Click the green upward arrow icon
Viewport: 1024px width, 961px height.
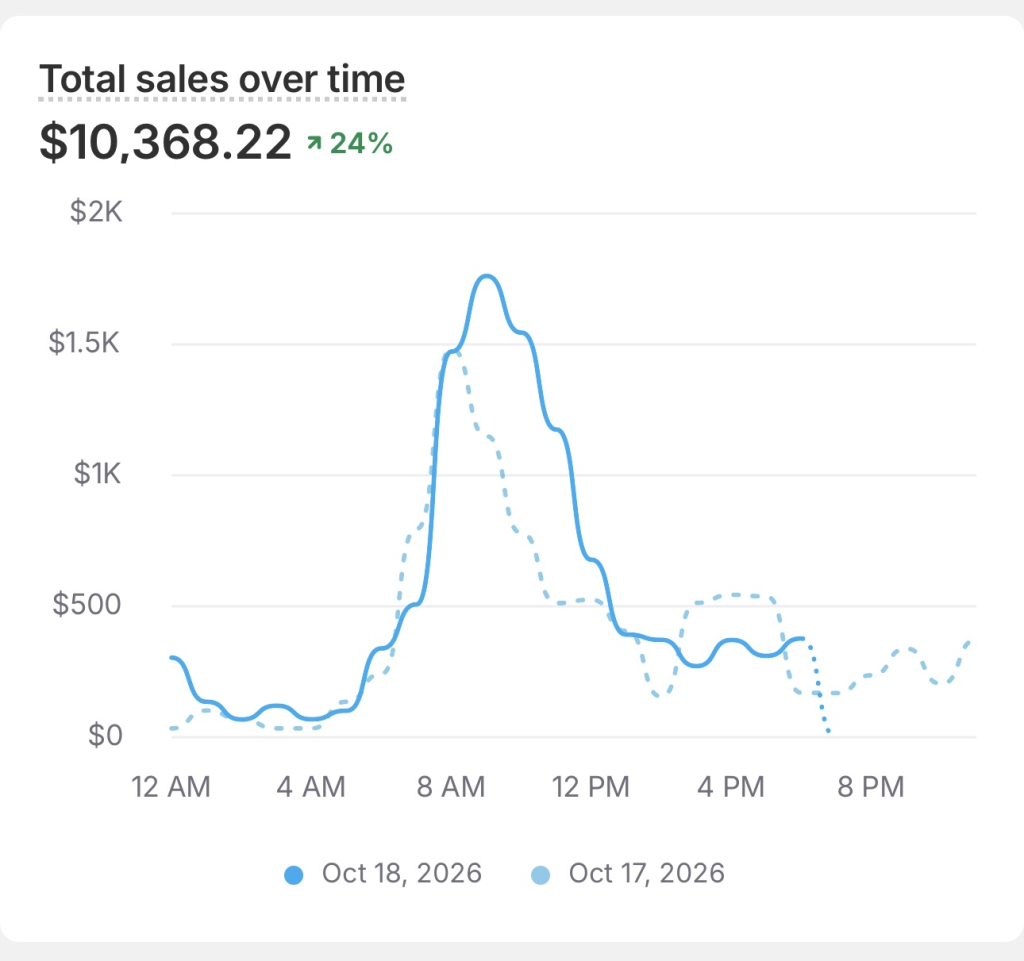pyautogui.click(x=314, y=142)
